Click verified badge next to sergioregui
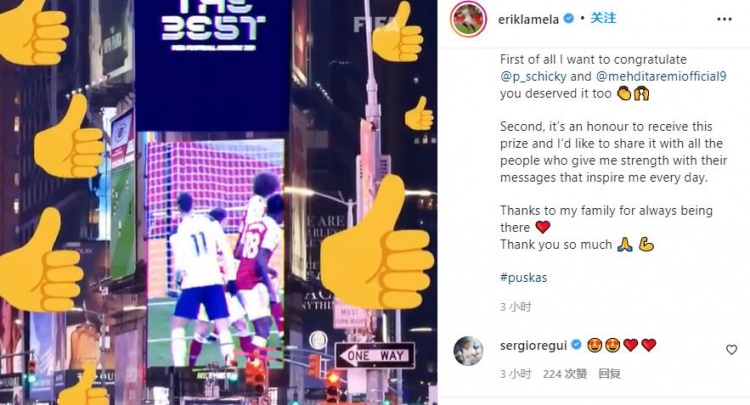 pos(576,344)
